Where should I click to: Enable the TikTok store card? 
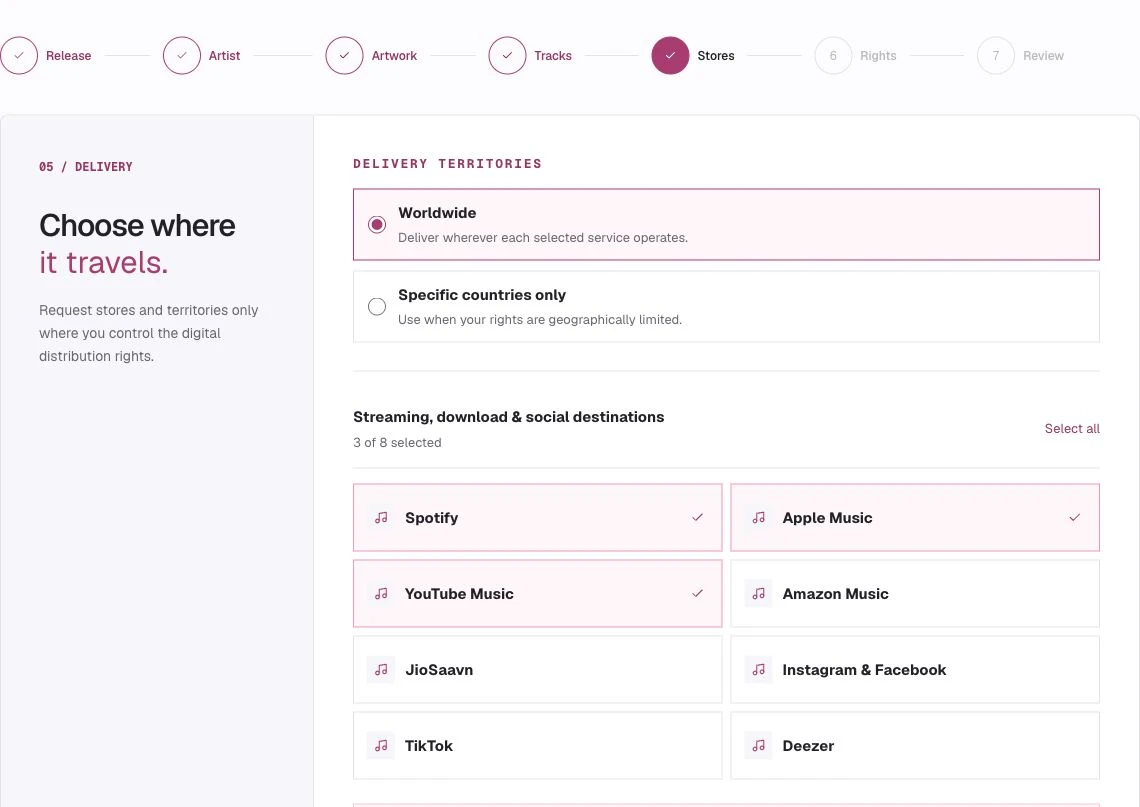537,745
